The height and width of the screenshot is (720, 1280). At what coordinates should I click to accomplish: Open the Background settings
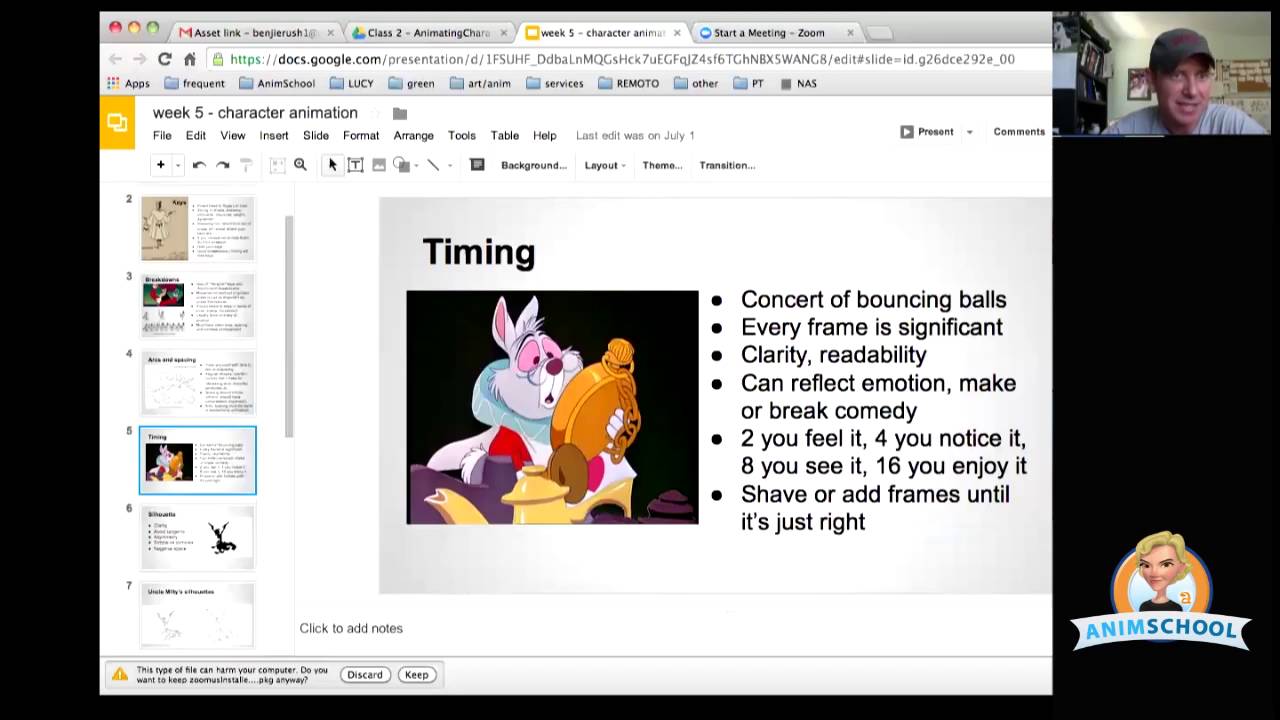tap(534, 165)
